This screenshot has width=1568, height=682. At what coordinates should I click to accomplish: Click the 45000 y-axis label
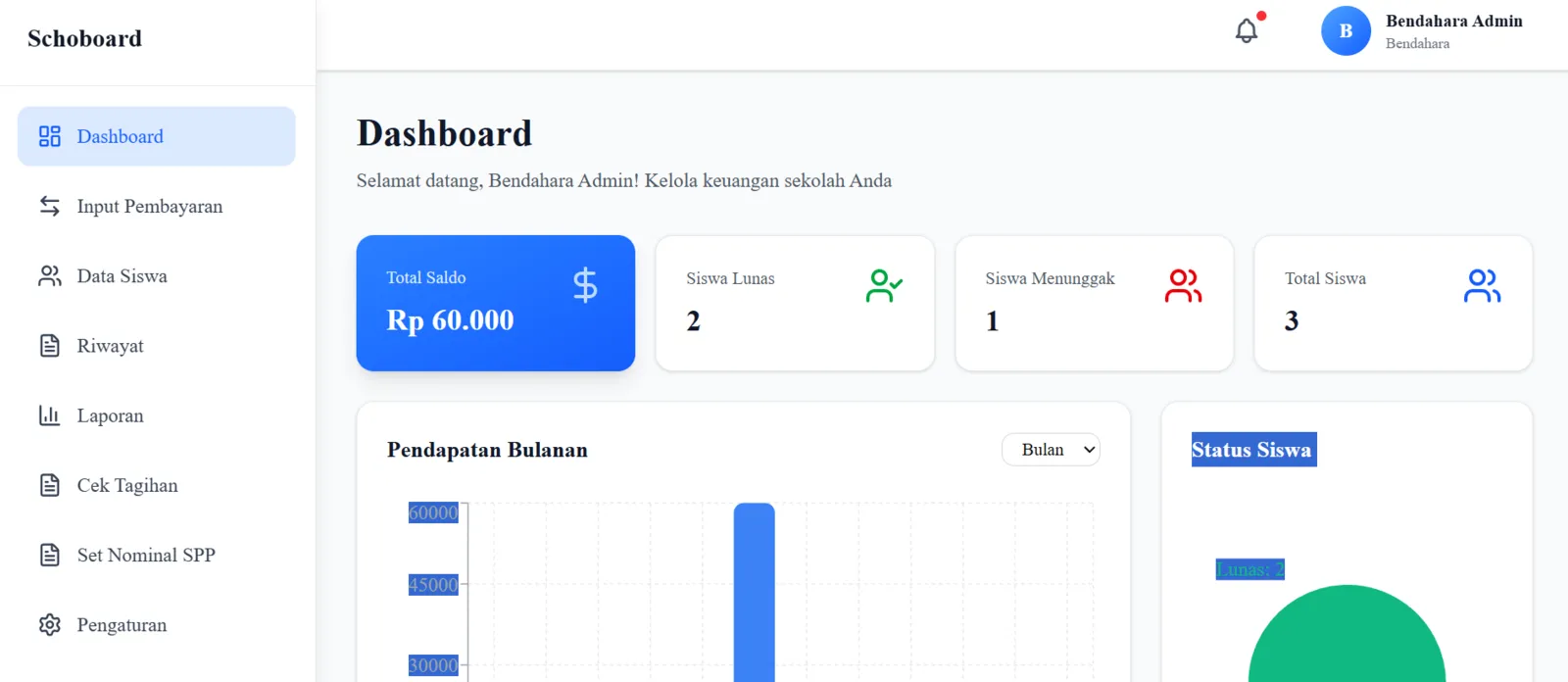[x=433, y=585]
